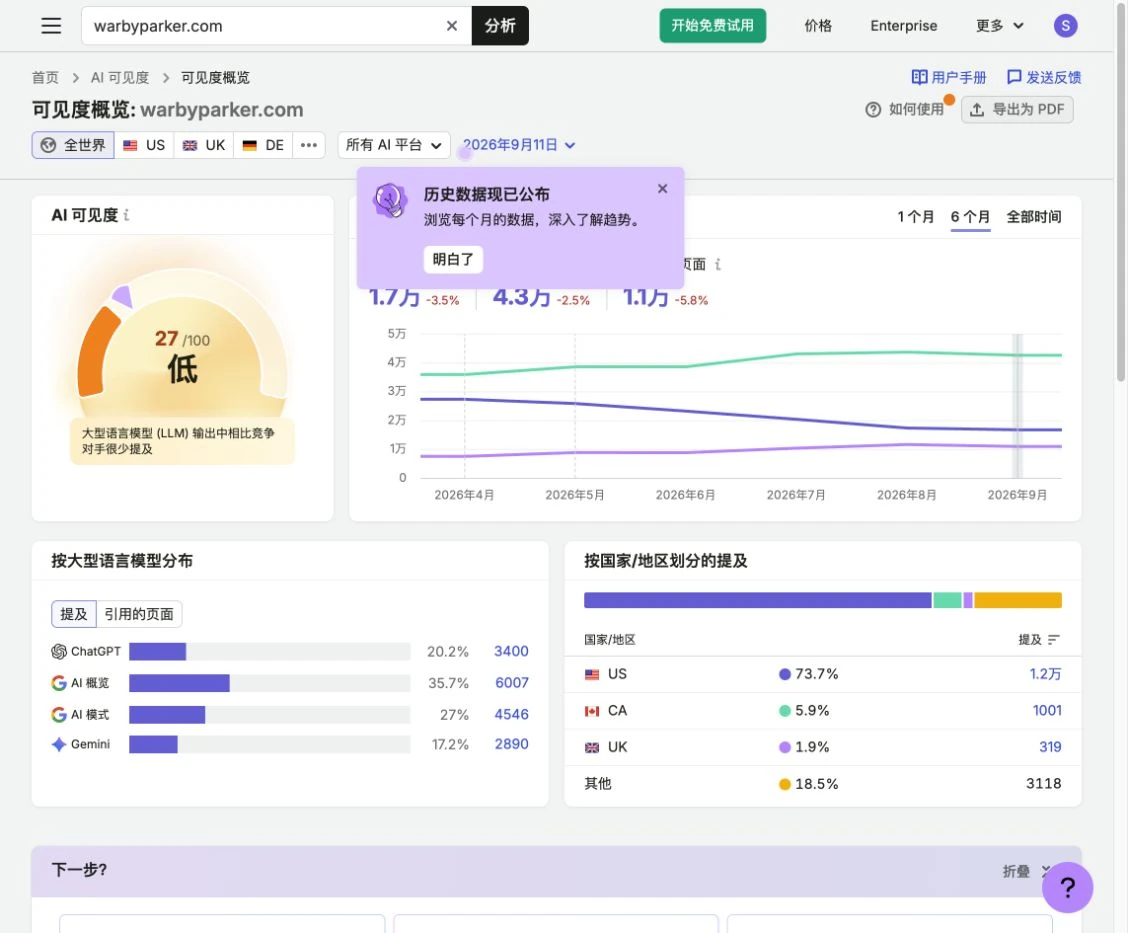Select the 1 个月 time range
This screenshot has height=933, width=1128.
pyautogui.click(x=915, y=217)
